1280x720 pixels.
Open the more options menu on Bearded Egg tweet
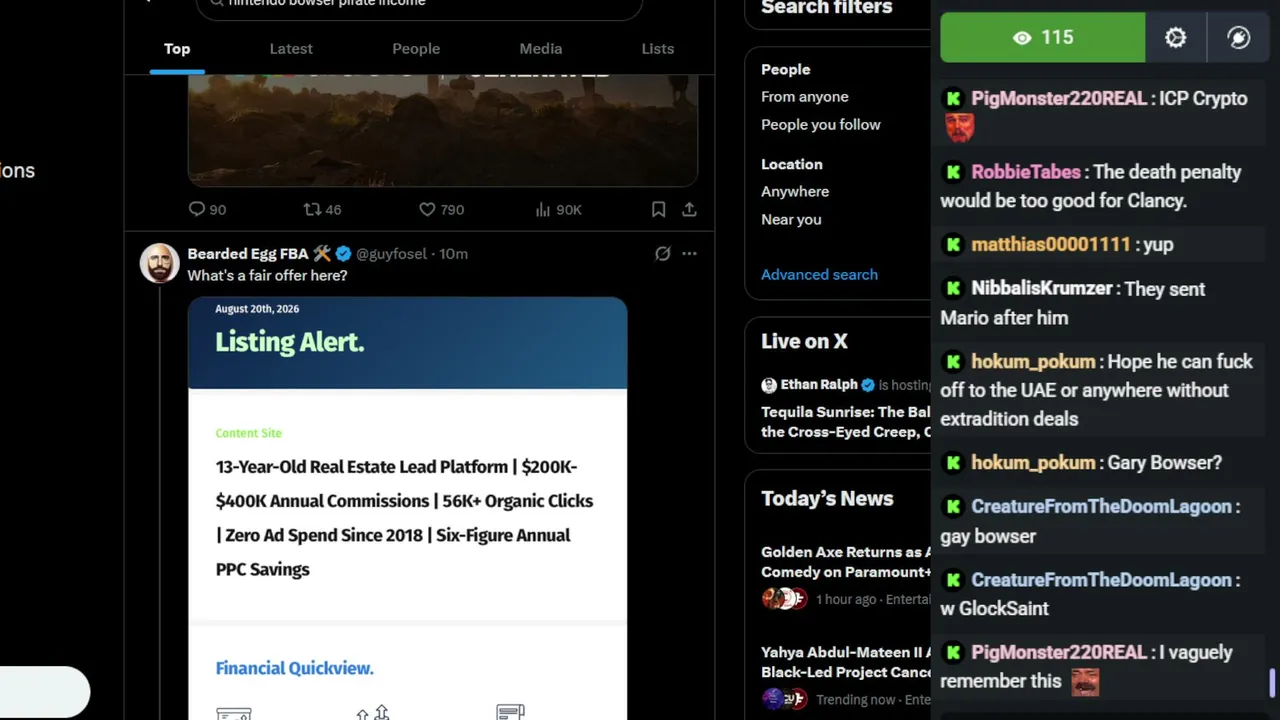click(x=689, y=254)
